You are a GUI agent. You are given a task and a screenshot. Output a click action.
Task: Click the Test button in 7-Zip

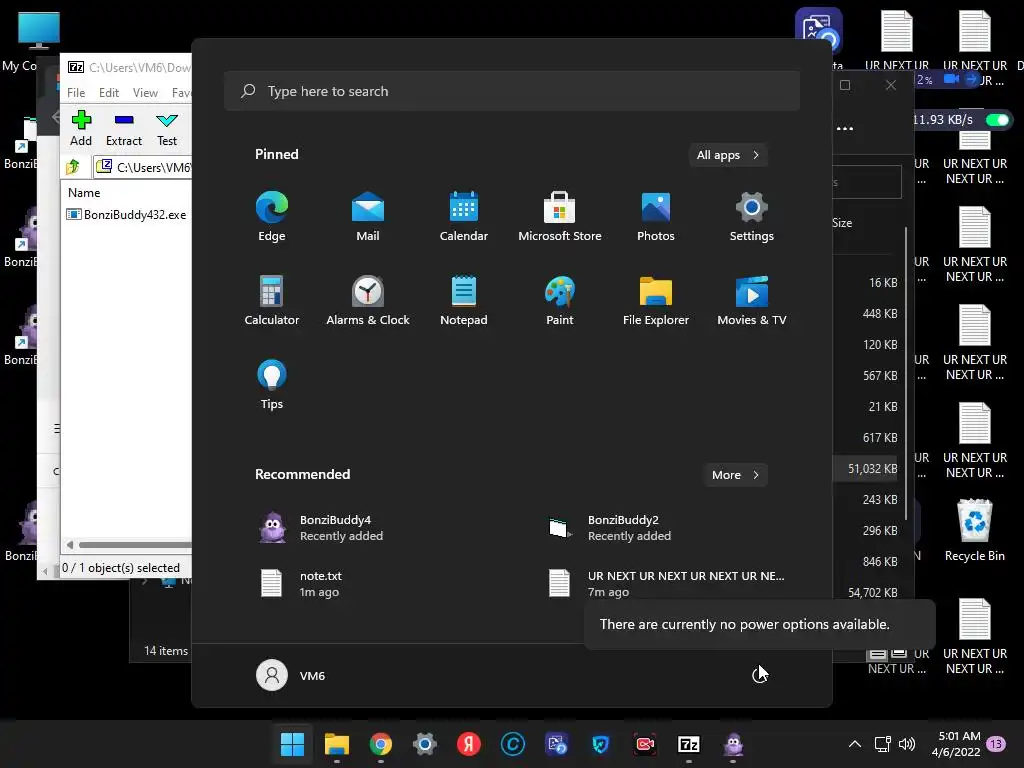167,129
